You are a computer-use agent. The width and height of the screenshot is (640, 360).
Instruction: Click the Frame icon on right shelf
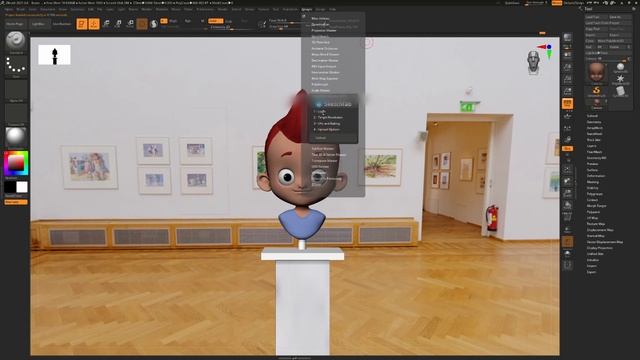tap(567, 169)
